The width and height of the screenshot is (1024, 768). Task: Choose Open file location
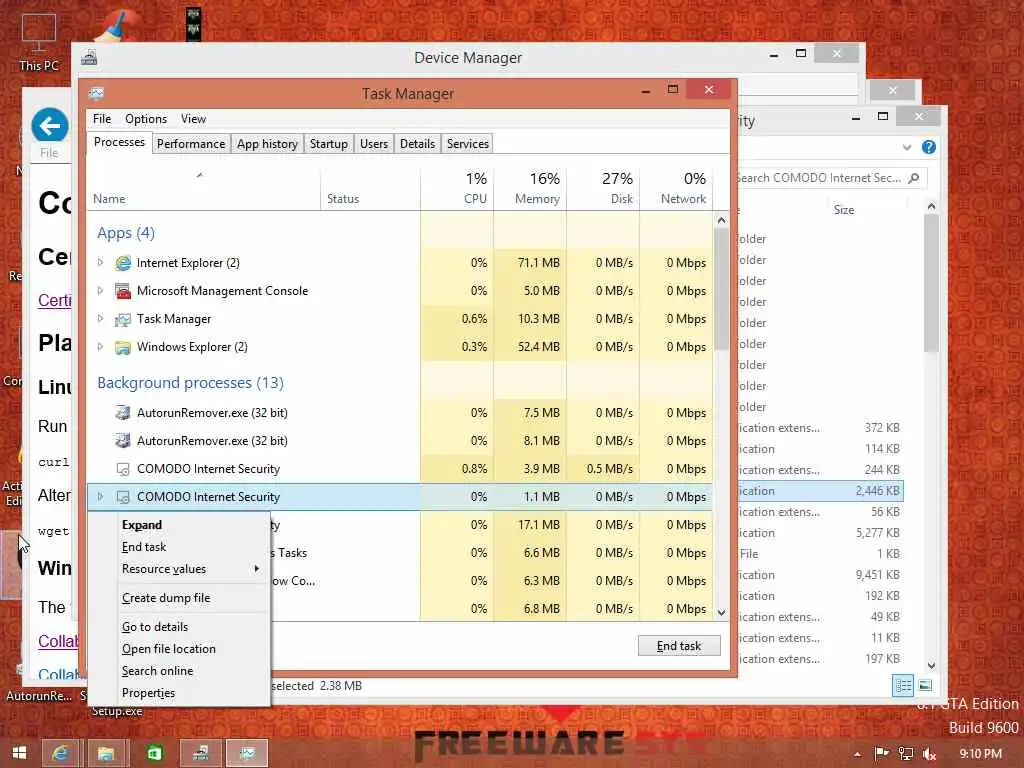180,648
